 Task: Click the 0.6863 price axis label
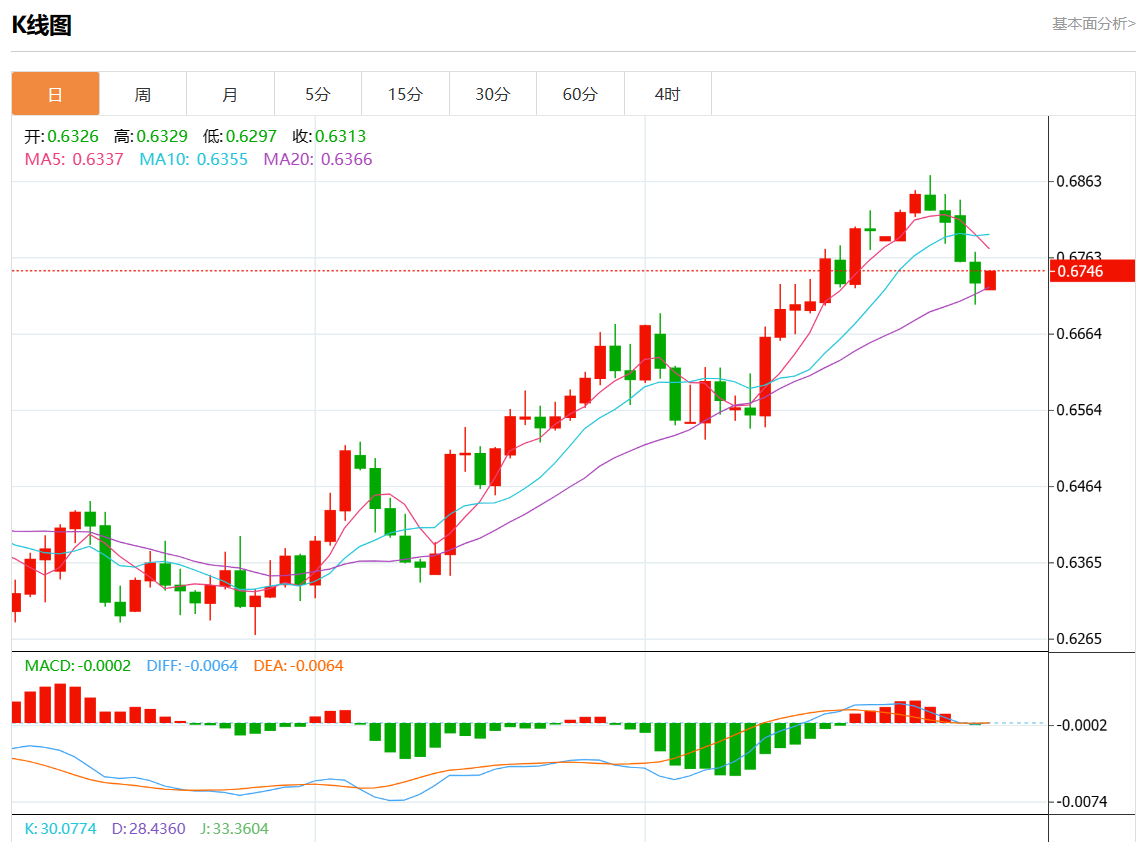pyautogui.click(x=1079, y=181)
